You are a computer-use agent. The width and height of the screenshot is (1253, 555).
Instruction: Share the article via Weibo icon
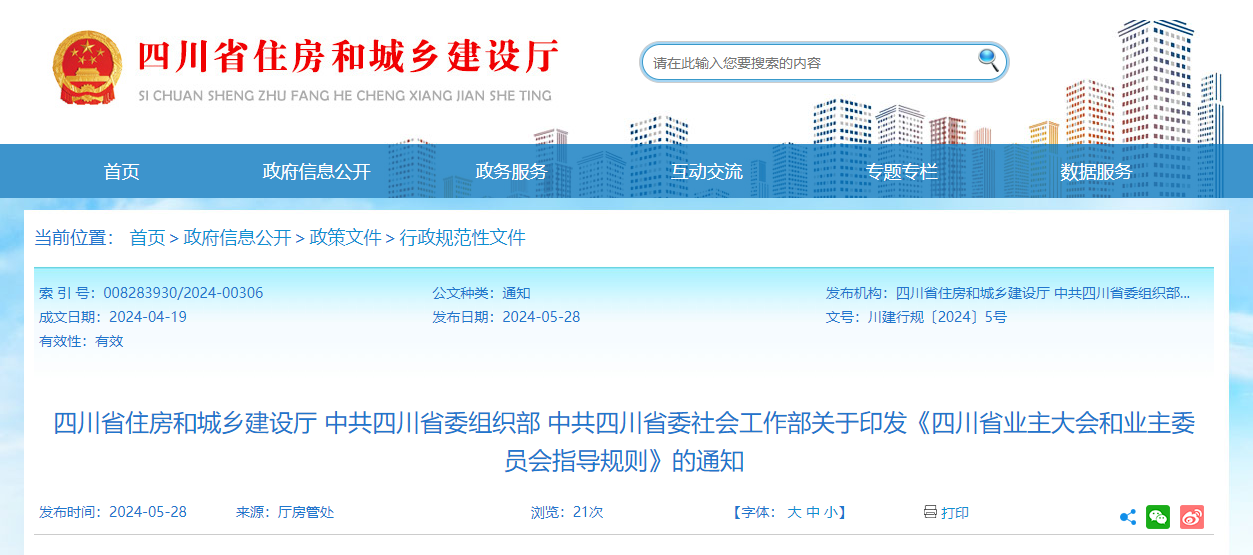tap(1192, 517)
